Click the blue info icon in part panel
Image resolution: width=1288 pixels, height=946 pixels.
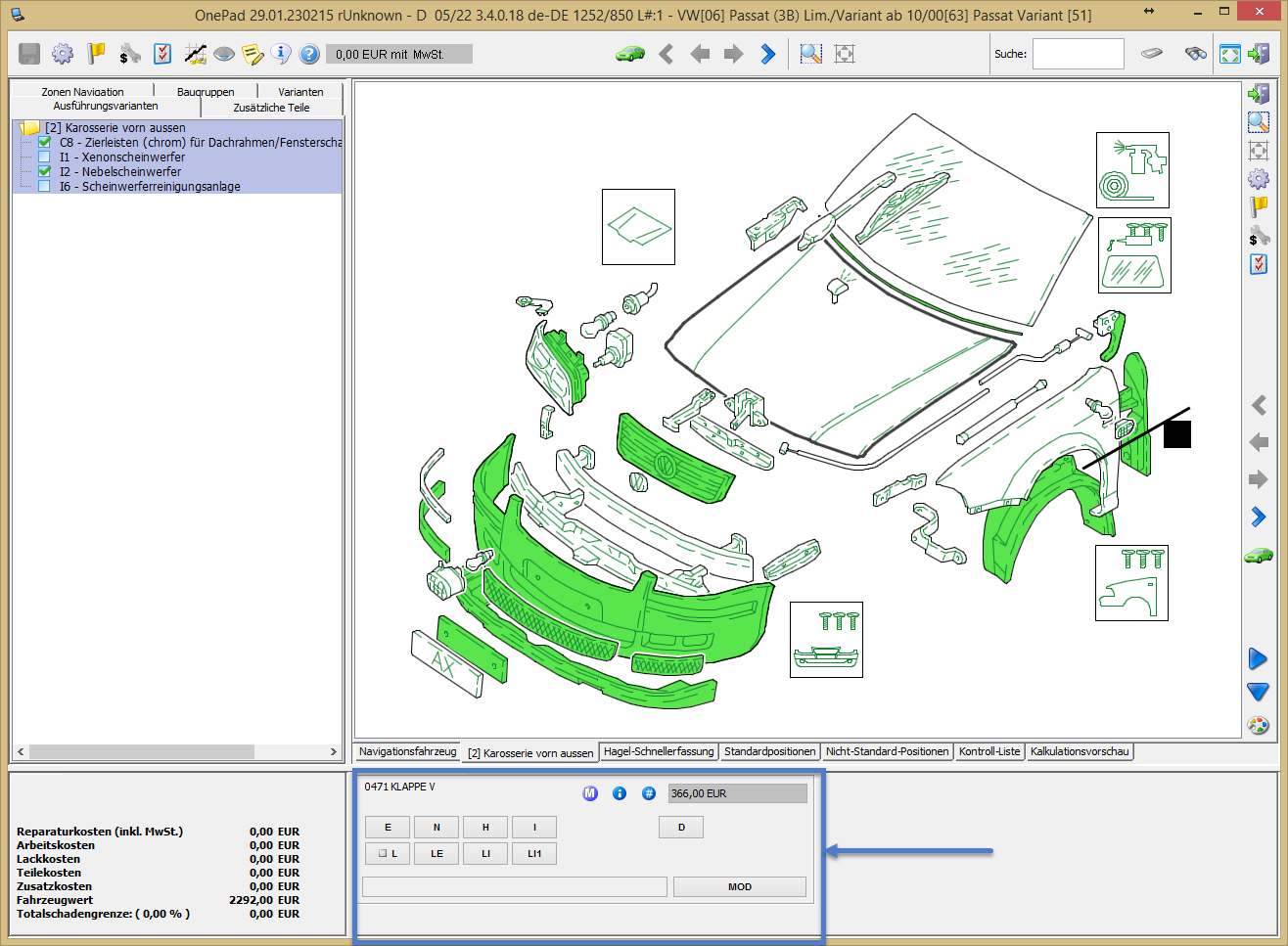[620, 793]
